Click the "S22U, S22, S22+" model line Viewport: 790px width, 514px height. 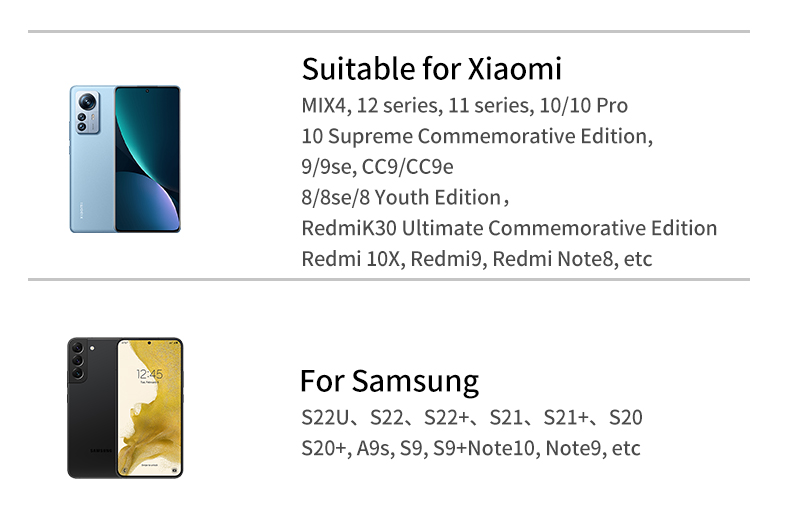point(472,418)
